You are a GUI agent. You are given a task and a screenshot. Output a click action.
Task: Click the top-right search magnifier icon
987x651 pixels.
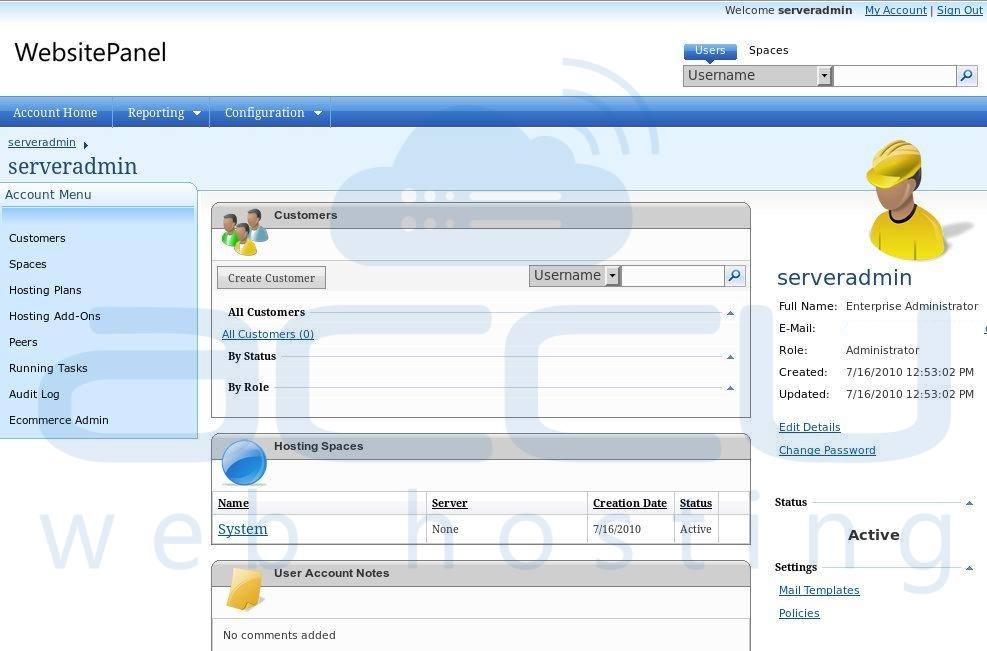point(966,75)
